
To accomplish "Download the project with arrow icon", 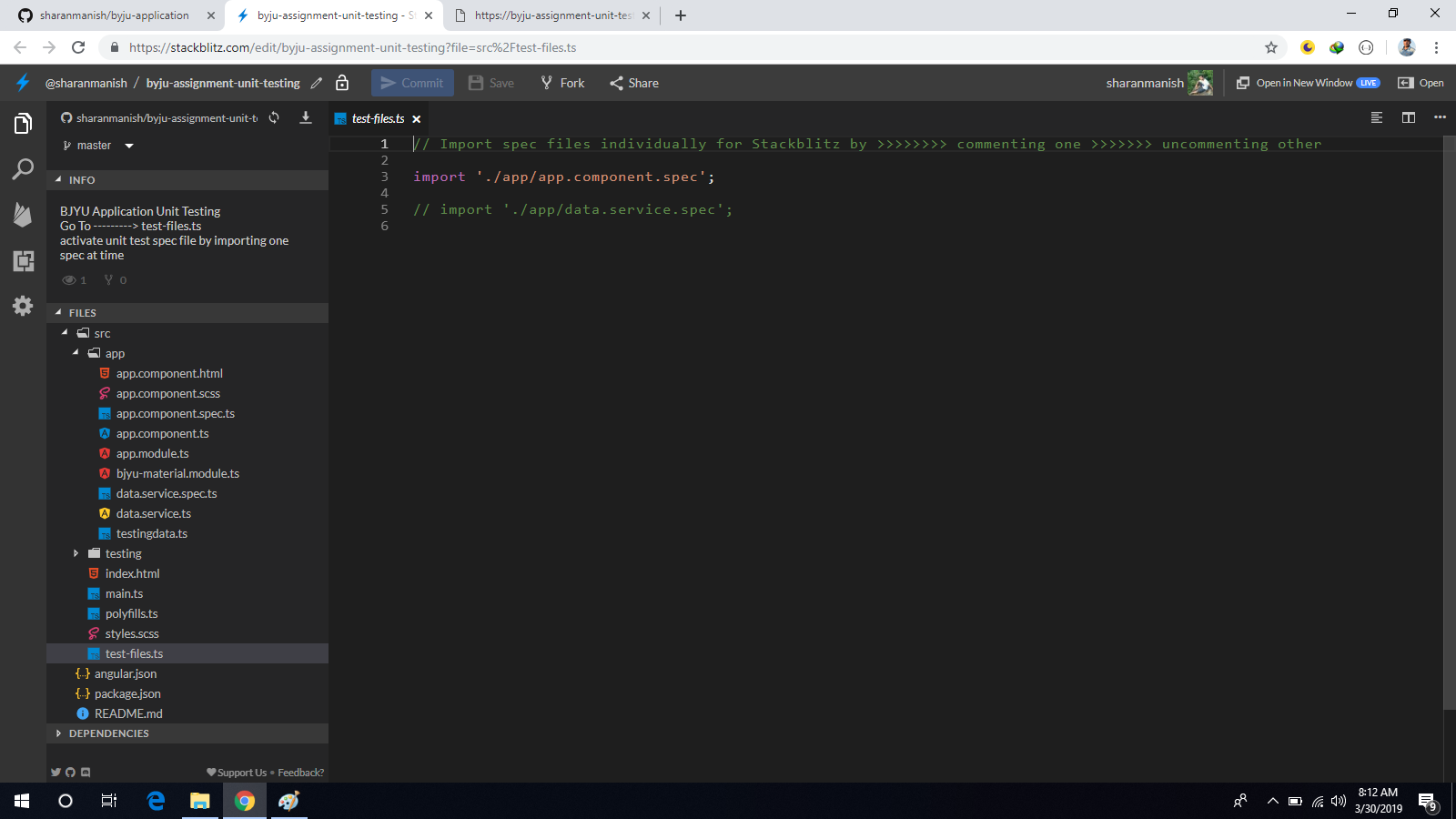I will tap(306, 118).
